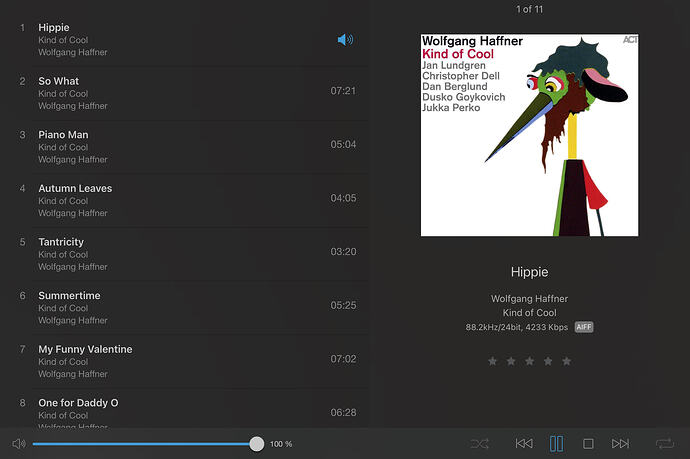Stop playback with the square button

[588, 444]
